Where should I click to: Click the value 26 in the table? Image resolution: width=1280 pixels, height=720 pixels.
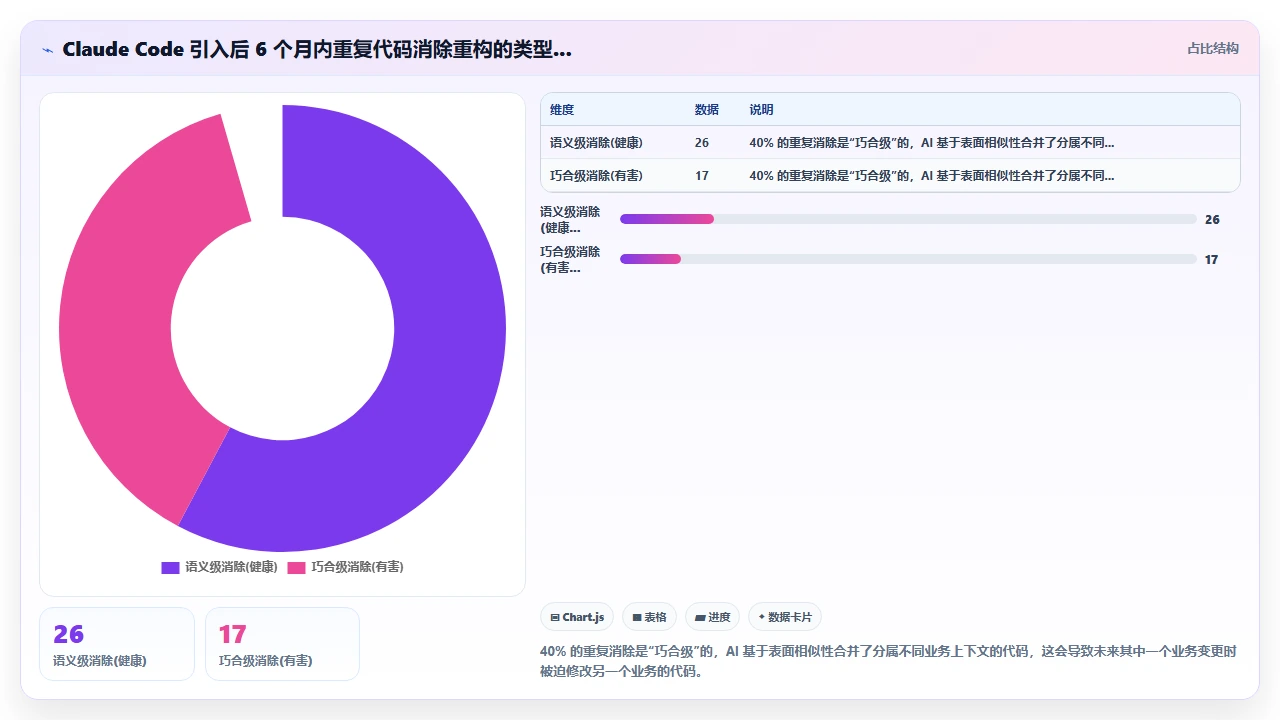[702, 143]
